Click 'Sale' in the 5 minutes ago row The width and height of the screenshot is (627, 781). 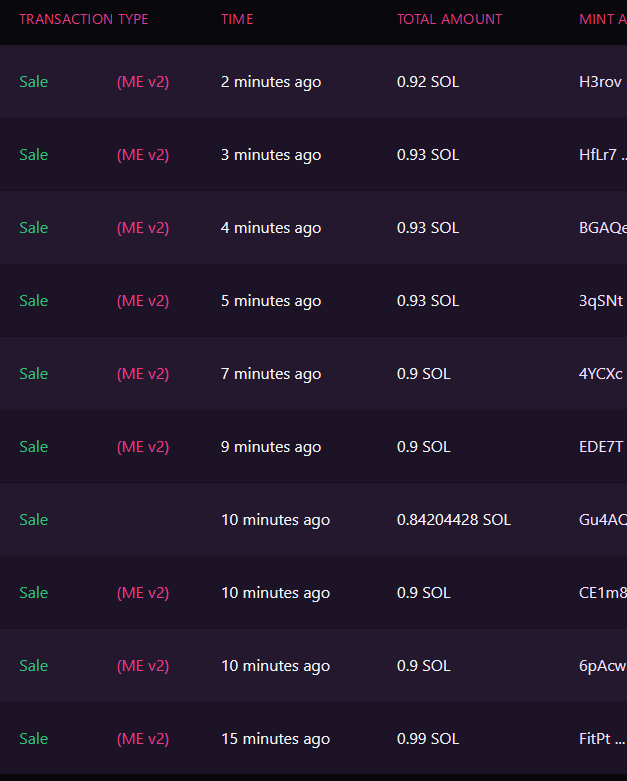click(x=33, y=301)
